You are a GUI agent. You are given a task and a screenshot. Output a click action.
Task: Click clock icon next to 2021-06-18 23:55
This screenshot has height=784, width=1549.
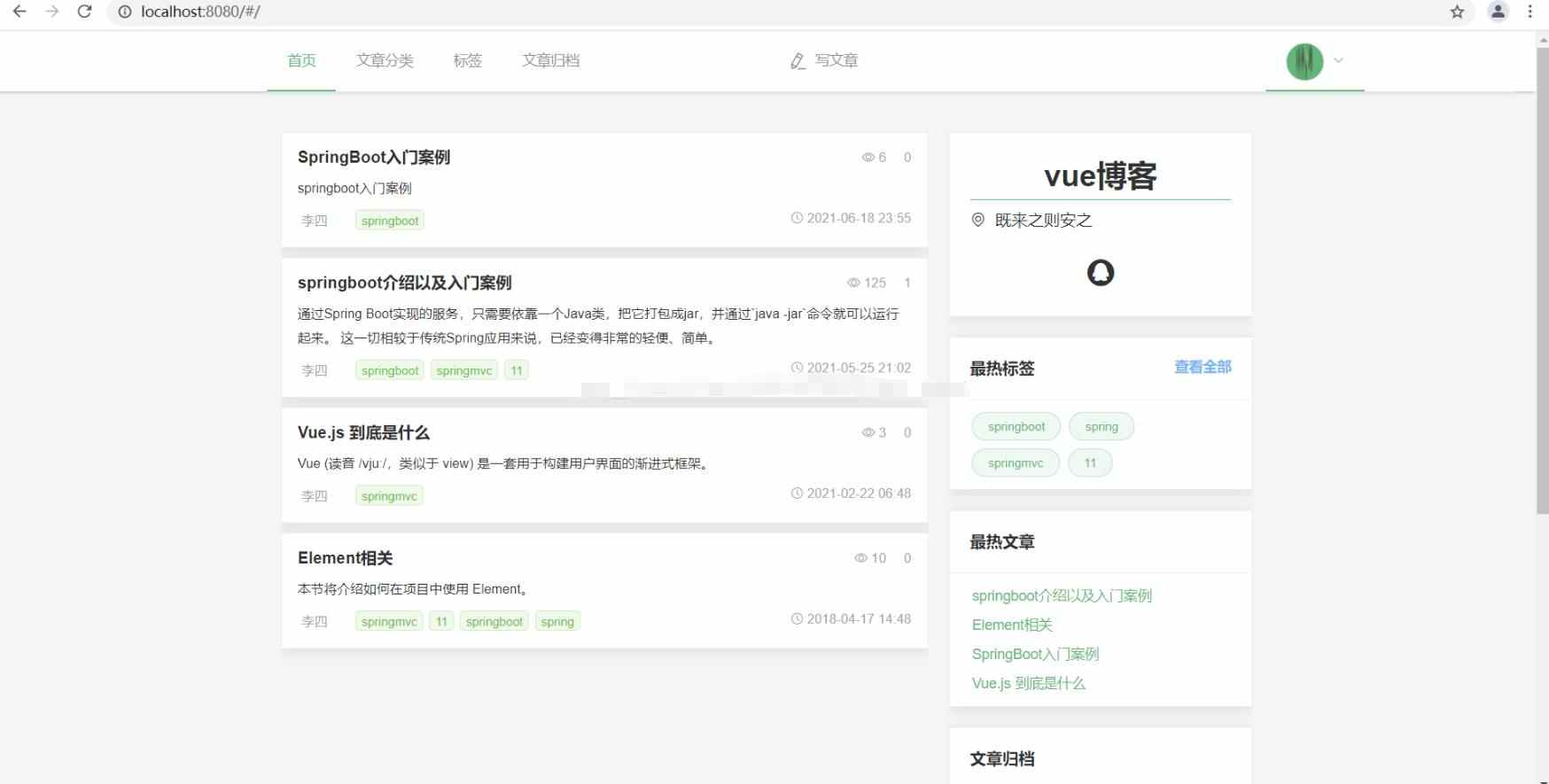coord(797,218)
